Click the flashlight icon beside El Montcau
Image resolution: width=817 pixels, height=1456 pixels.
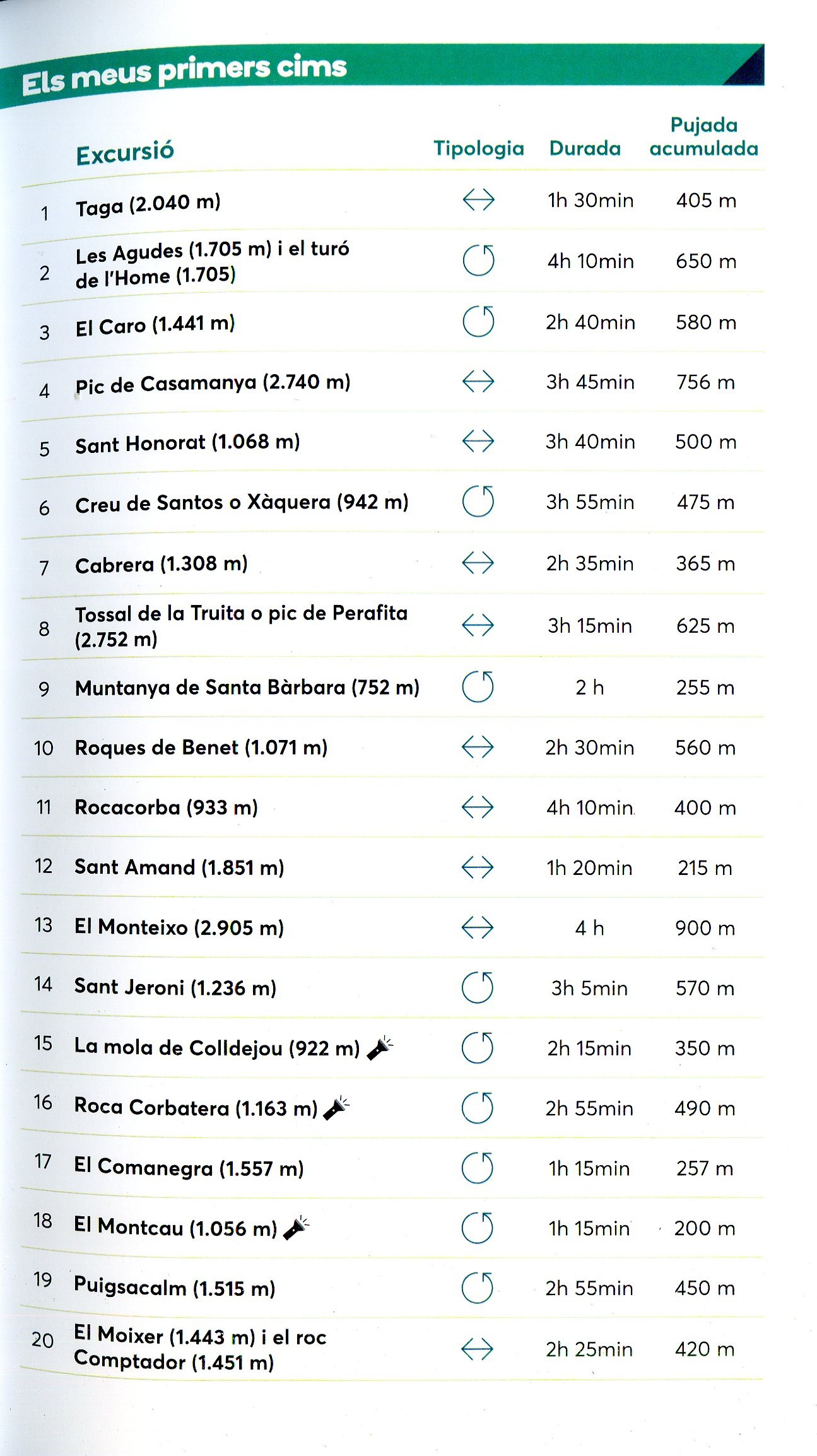(297, 1228)
